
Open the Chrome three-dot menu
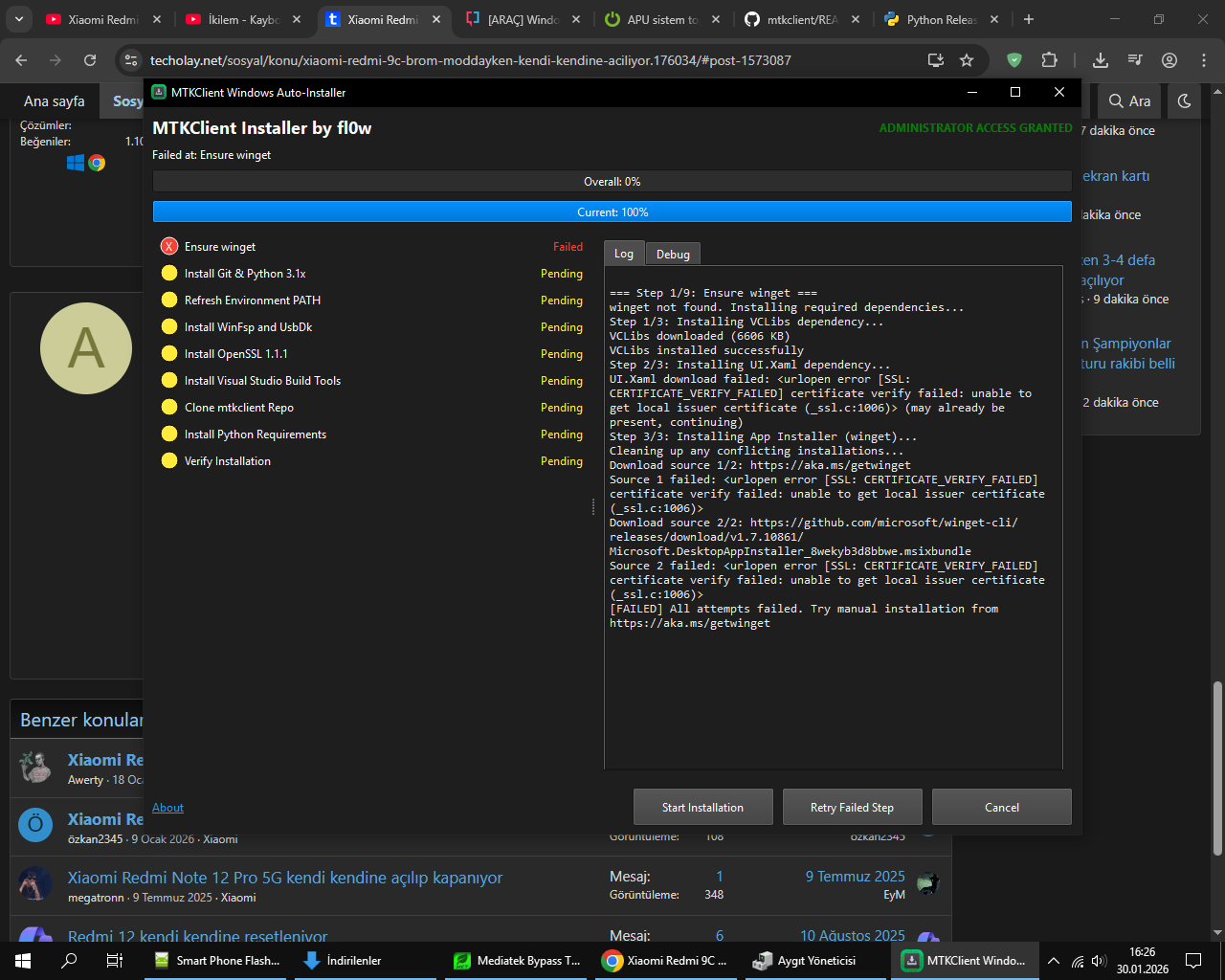[1203, 60]
